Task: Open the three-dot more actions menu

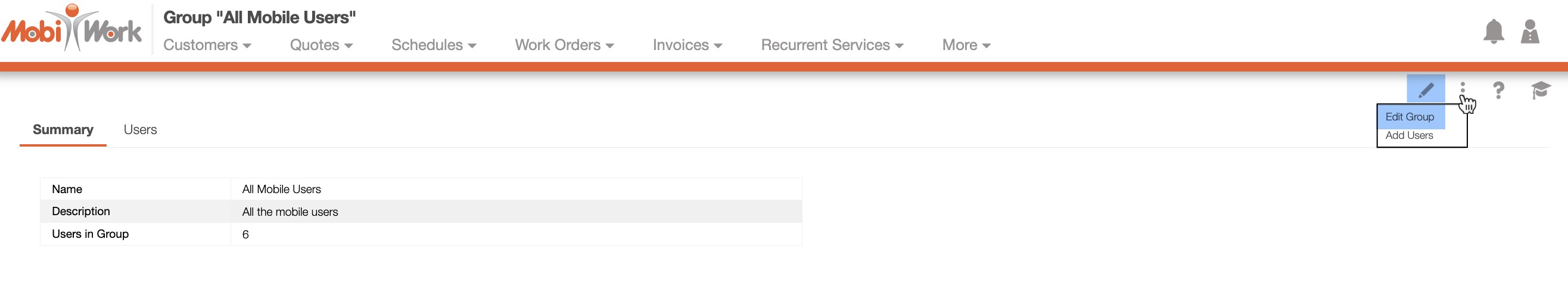Action: coord(1463,89)
